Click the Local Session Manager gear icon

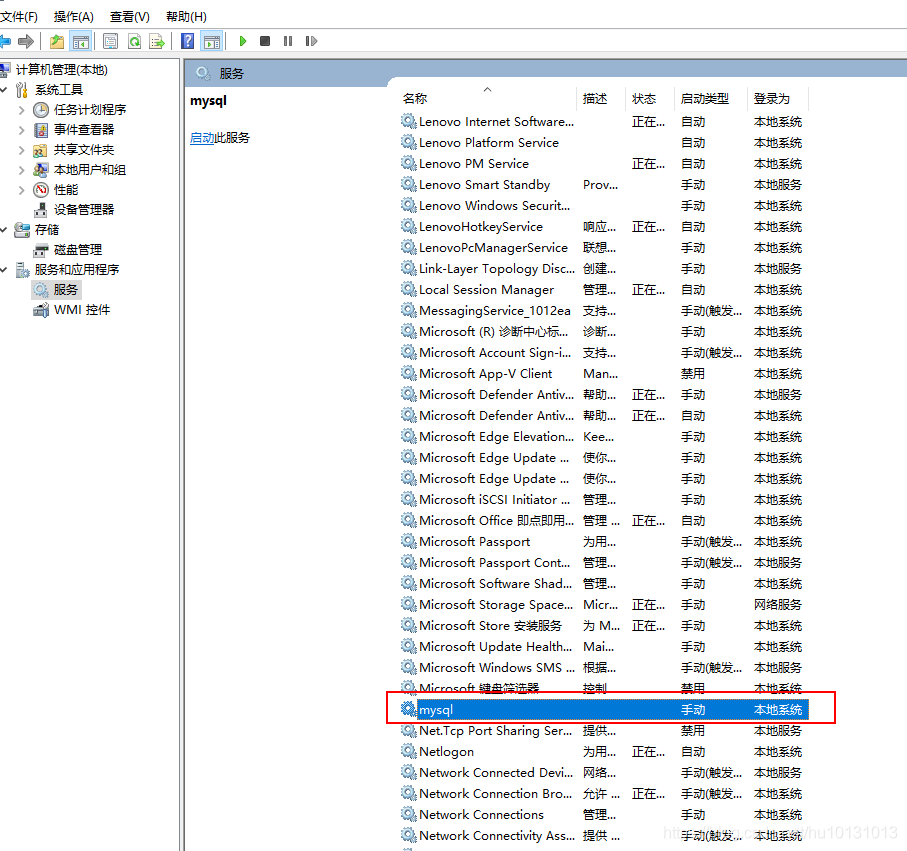(x=408, y=289)
